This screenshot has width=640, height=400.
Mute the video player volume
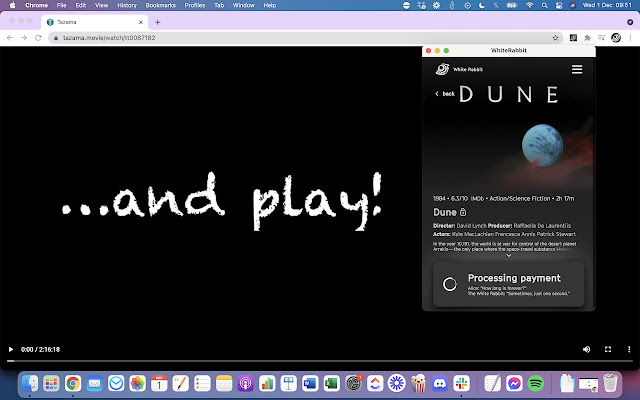coord(587,349)
